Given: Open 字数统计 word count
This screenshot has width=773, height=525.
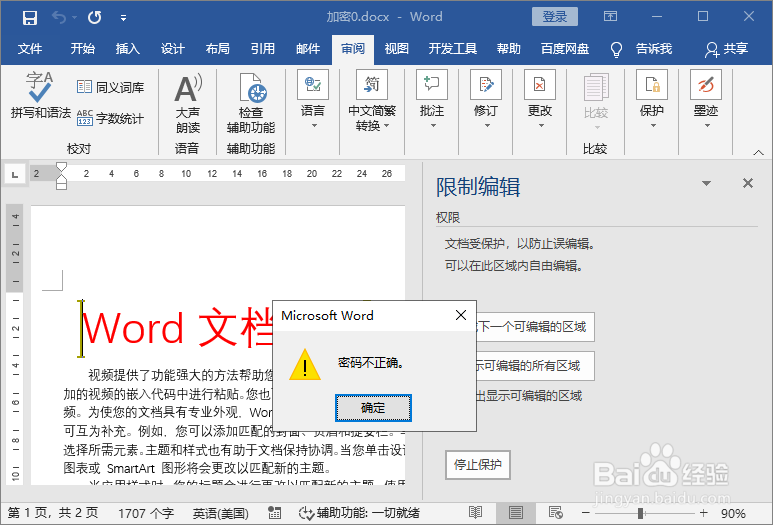Looking at the screenshot, I should click(x=110, y=118).
